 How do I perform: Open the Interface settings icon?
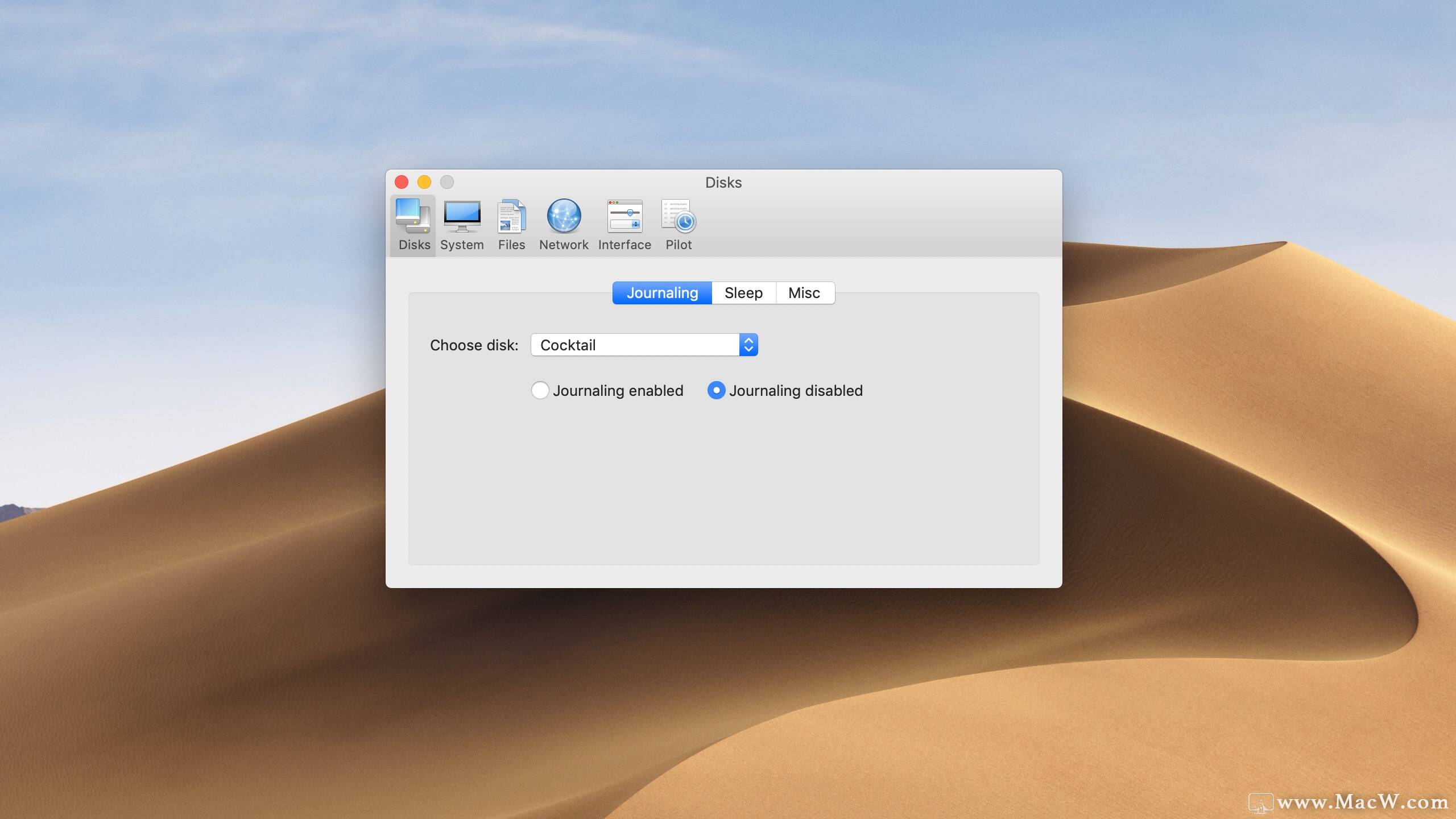point(624,225)
